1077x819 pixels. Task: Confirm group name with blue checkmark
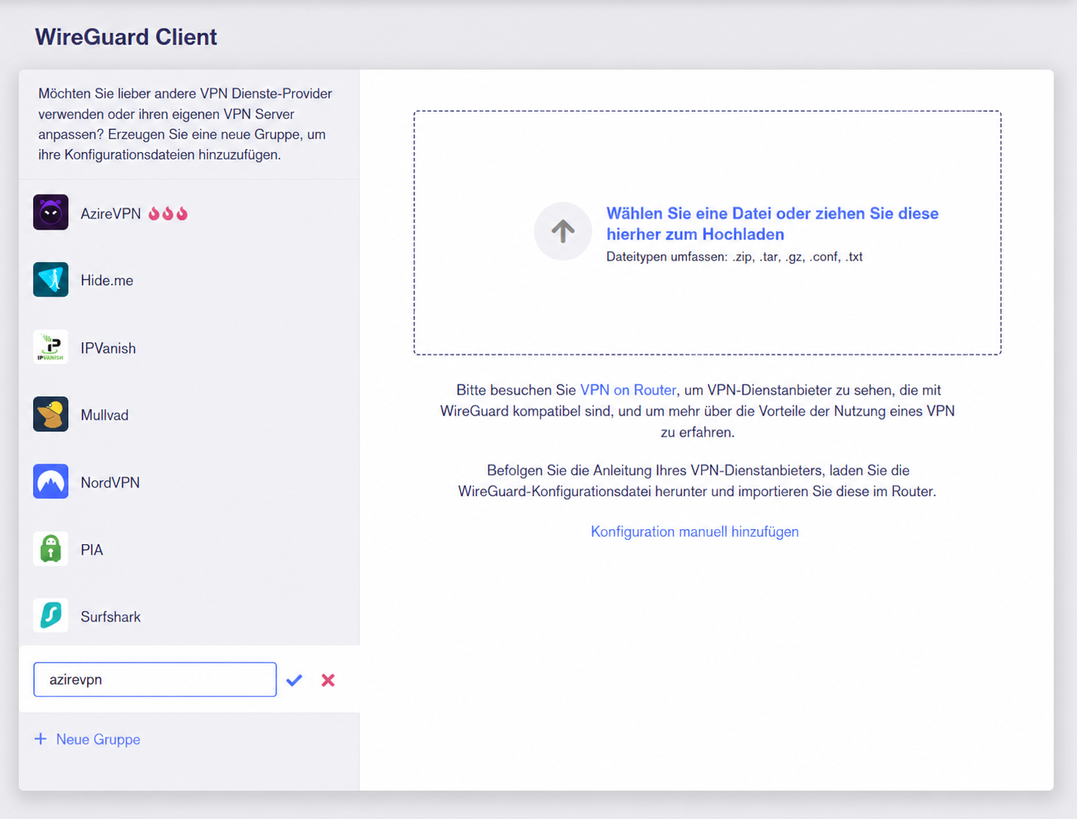(295, 680)
